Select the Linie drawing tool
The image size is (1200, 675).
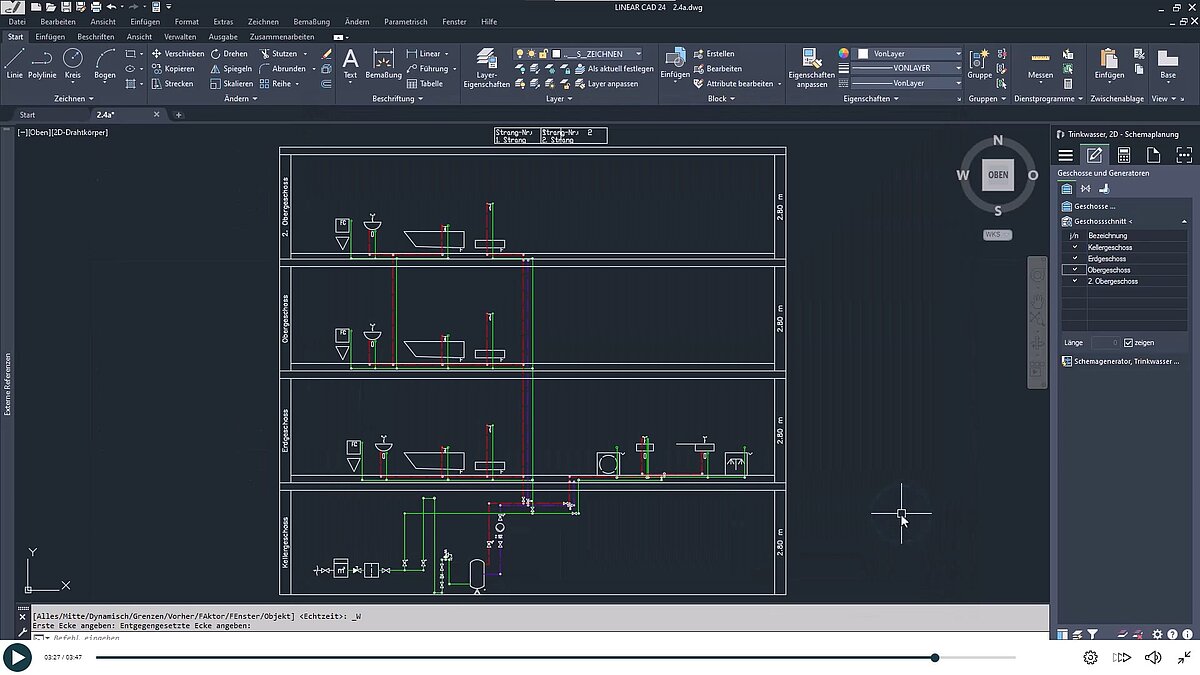[x=14, y=65]
